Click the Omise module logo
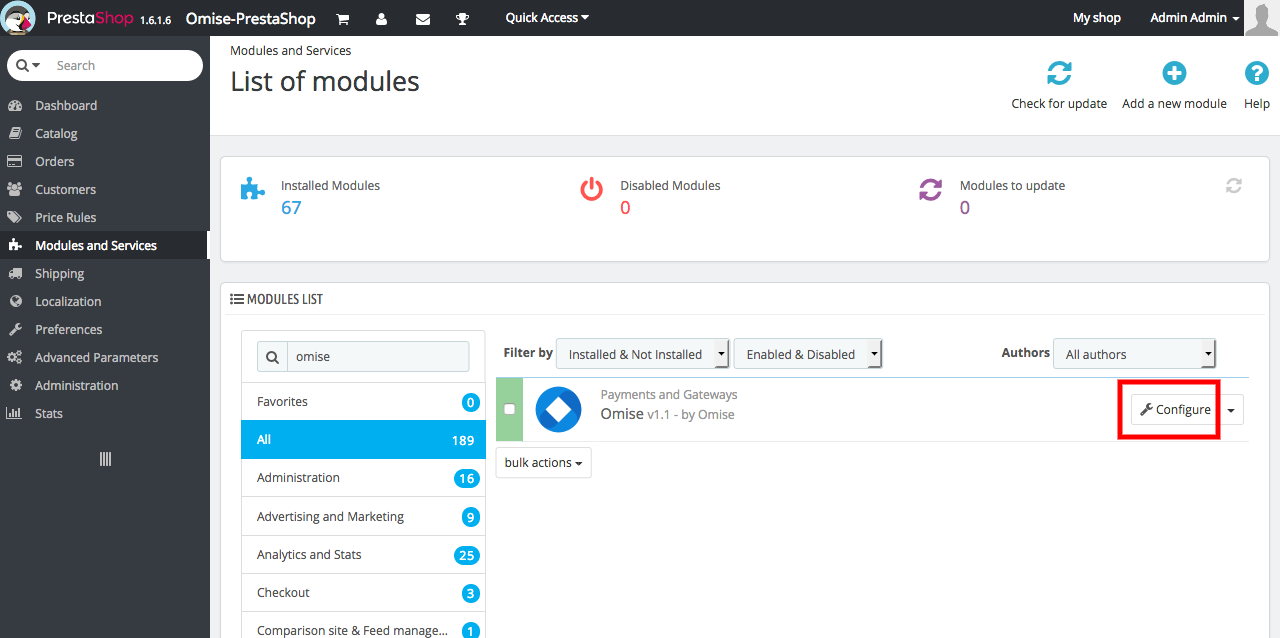1280x638 pixels. [x=558, y=409]
